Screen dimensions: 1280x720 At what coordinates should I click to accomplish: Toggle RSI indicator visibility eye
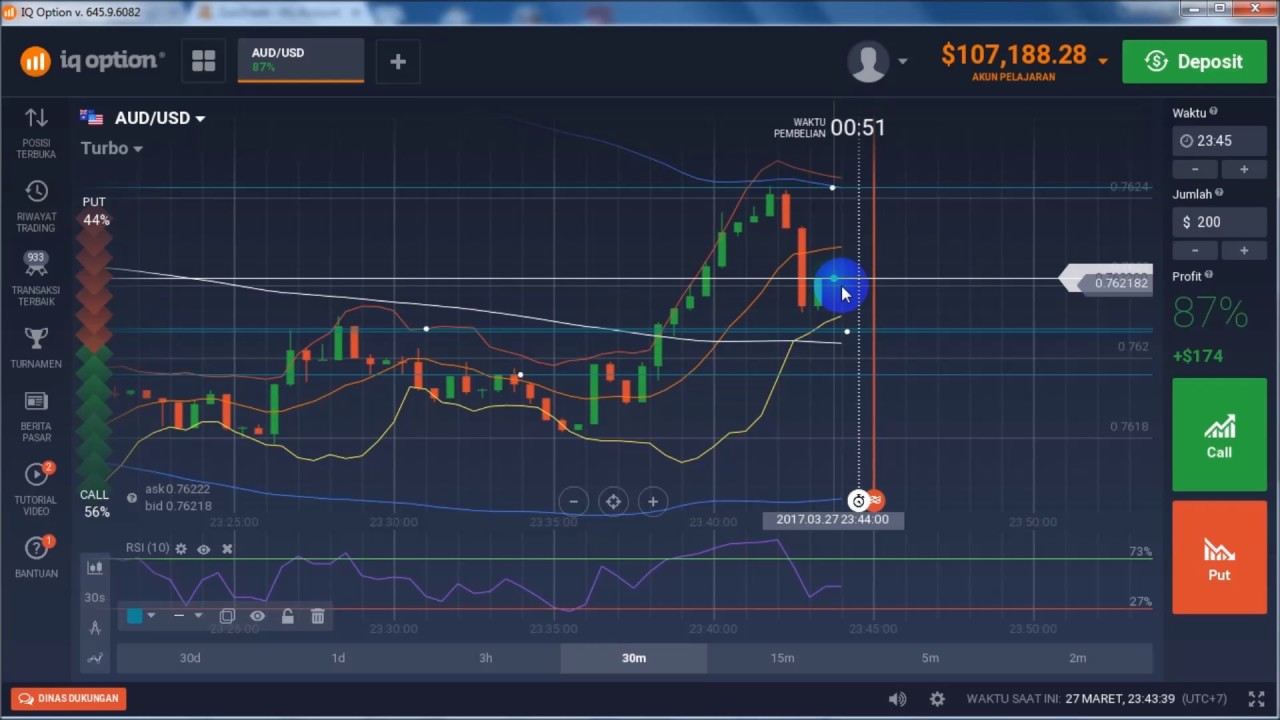click(x=204, y=548)
